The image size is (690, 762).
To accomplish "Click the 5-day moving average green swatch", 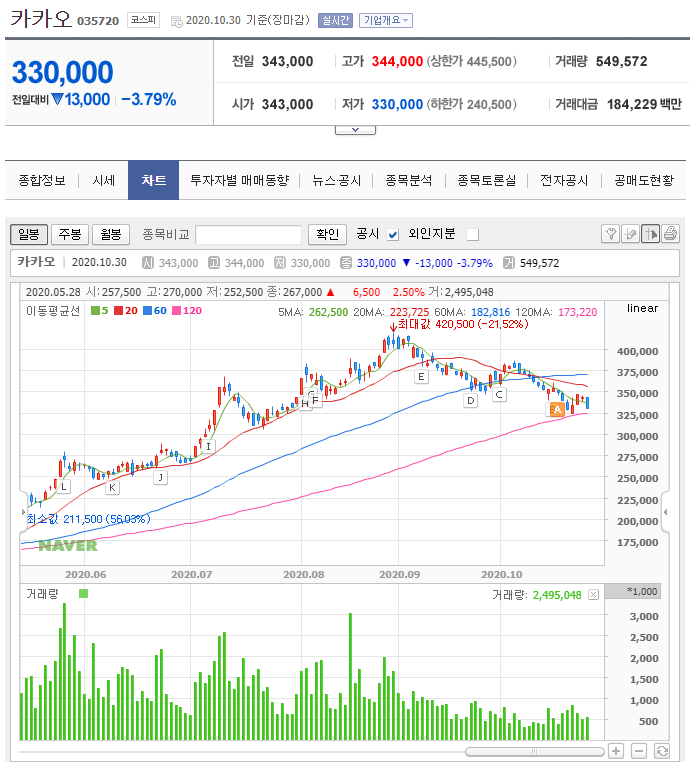I will [x=95, y=311].
